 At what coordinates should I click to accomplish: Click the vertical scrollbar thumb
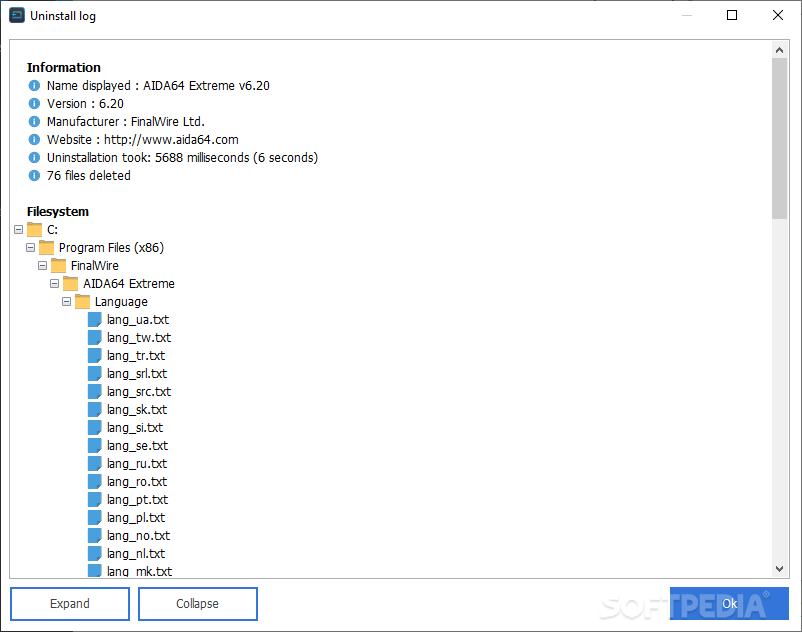pyautogui.click(x=779, y=138)
